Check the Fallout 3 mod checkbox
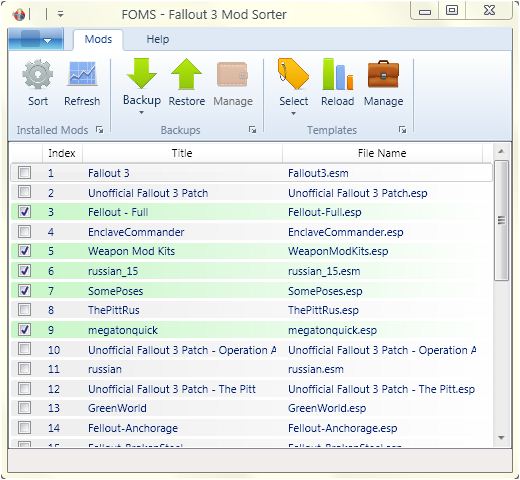 (x=24, y=172)
